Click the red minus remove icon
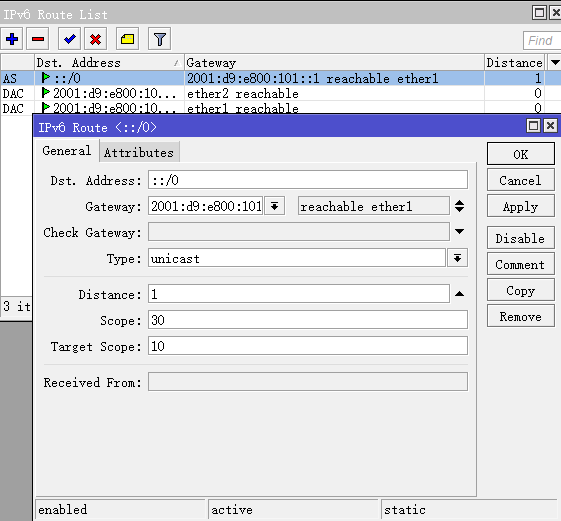 pos(38,39)
